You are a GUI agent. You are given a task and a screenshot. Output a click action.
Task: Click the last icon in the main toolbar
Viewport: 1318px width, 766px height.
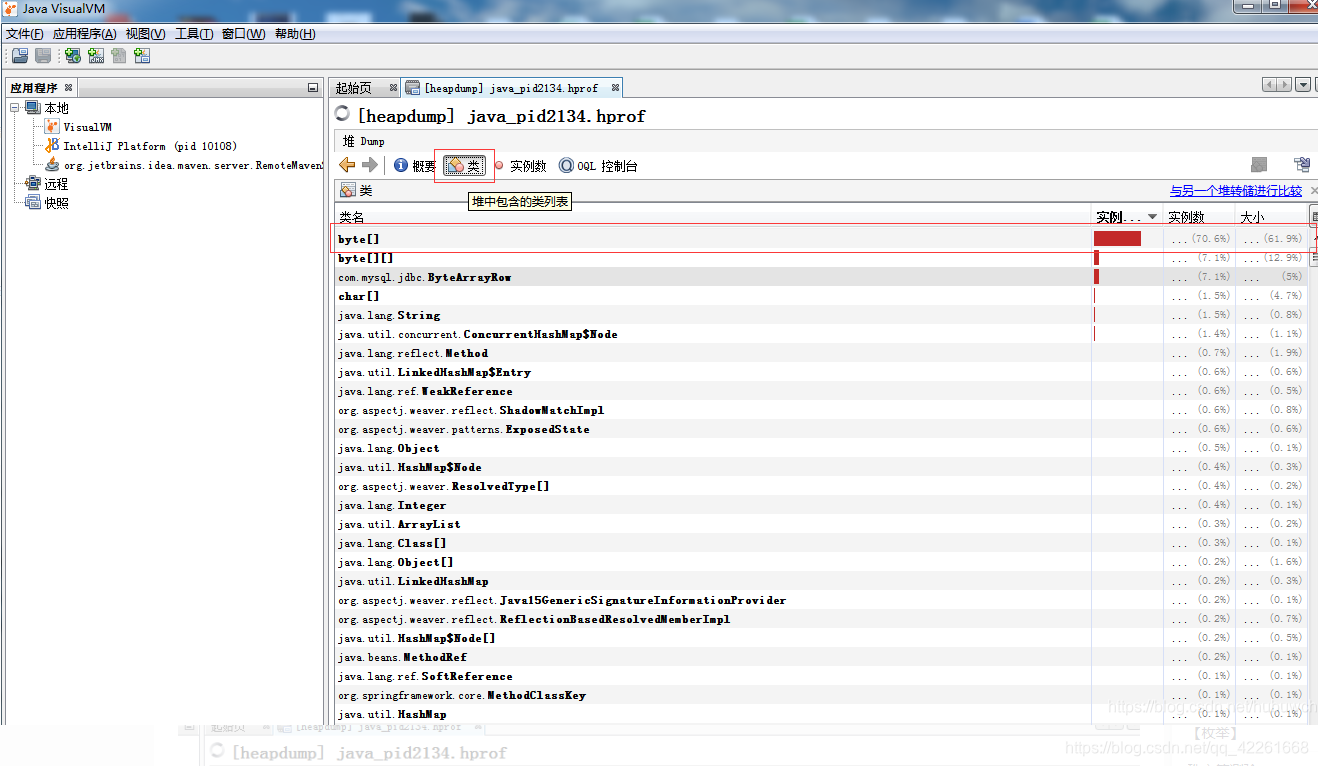point(142,56)
